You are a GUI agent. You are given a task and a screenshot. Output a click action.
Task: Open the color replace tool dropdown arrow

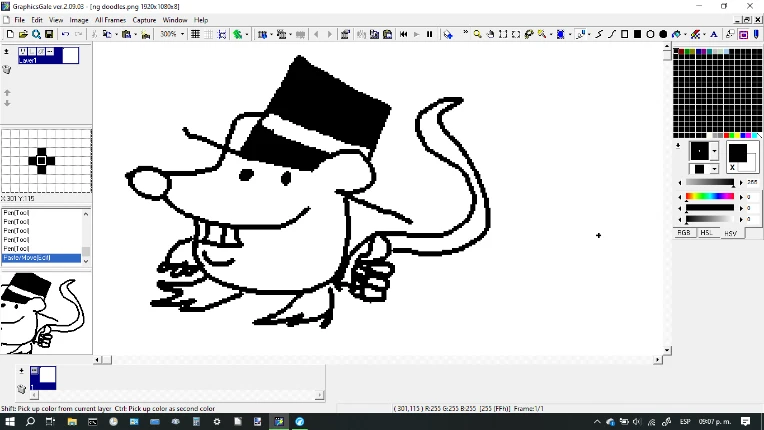click(704, 34)
